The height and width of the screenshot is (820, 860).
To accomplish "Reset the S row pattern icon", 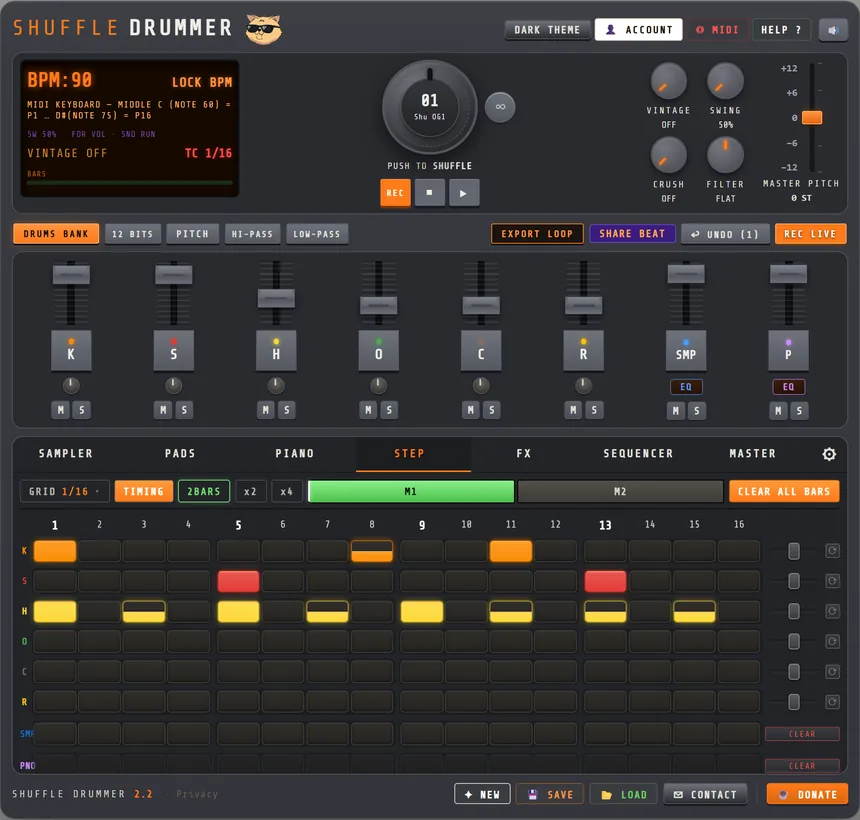I will [x=832, y=581].
